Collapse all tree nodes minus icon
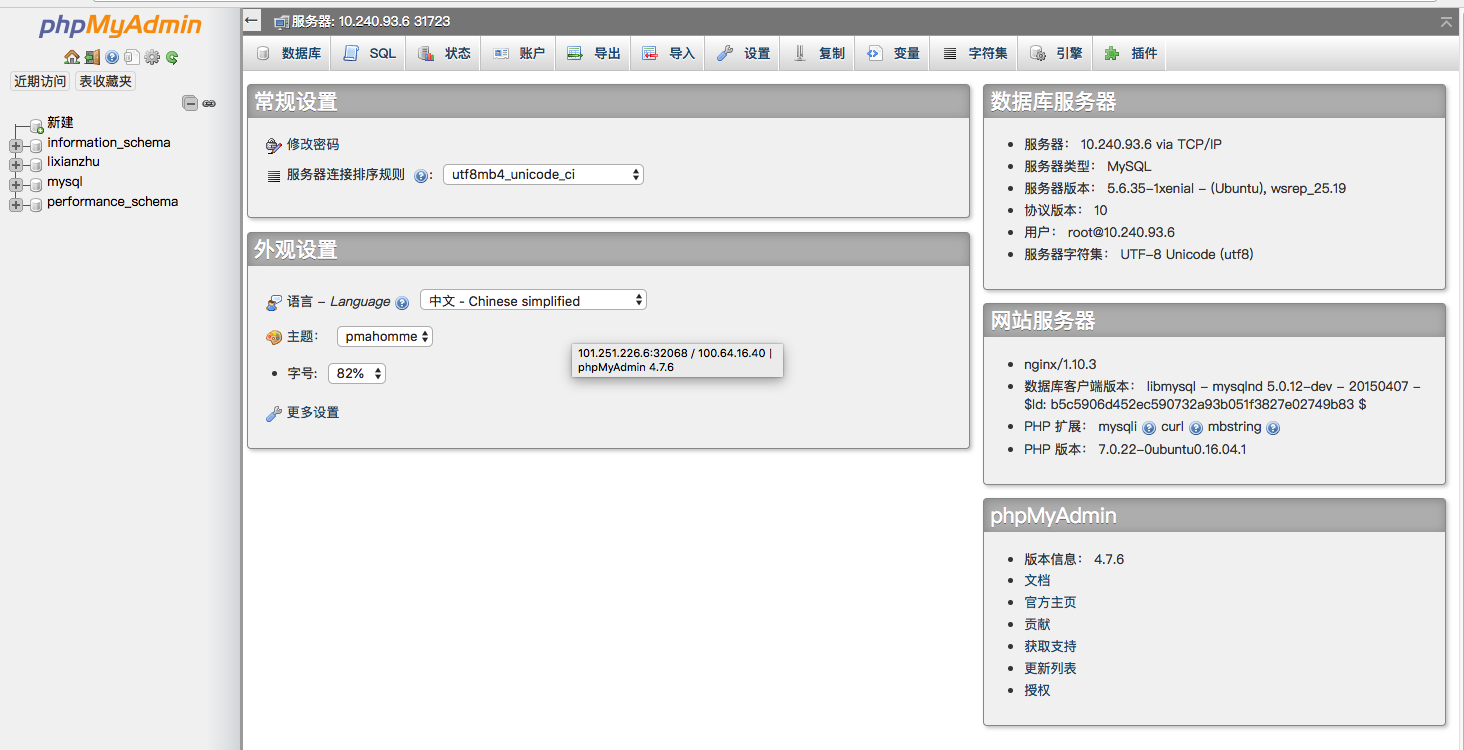The height and width of the screenshot is (750, 1464). coord(190,103)
